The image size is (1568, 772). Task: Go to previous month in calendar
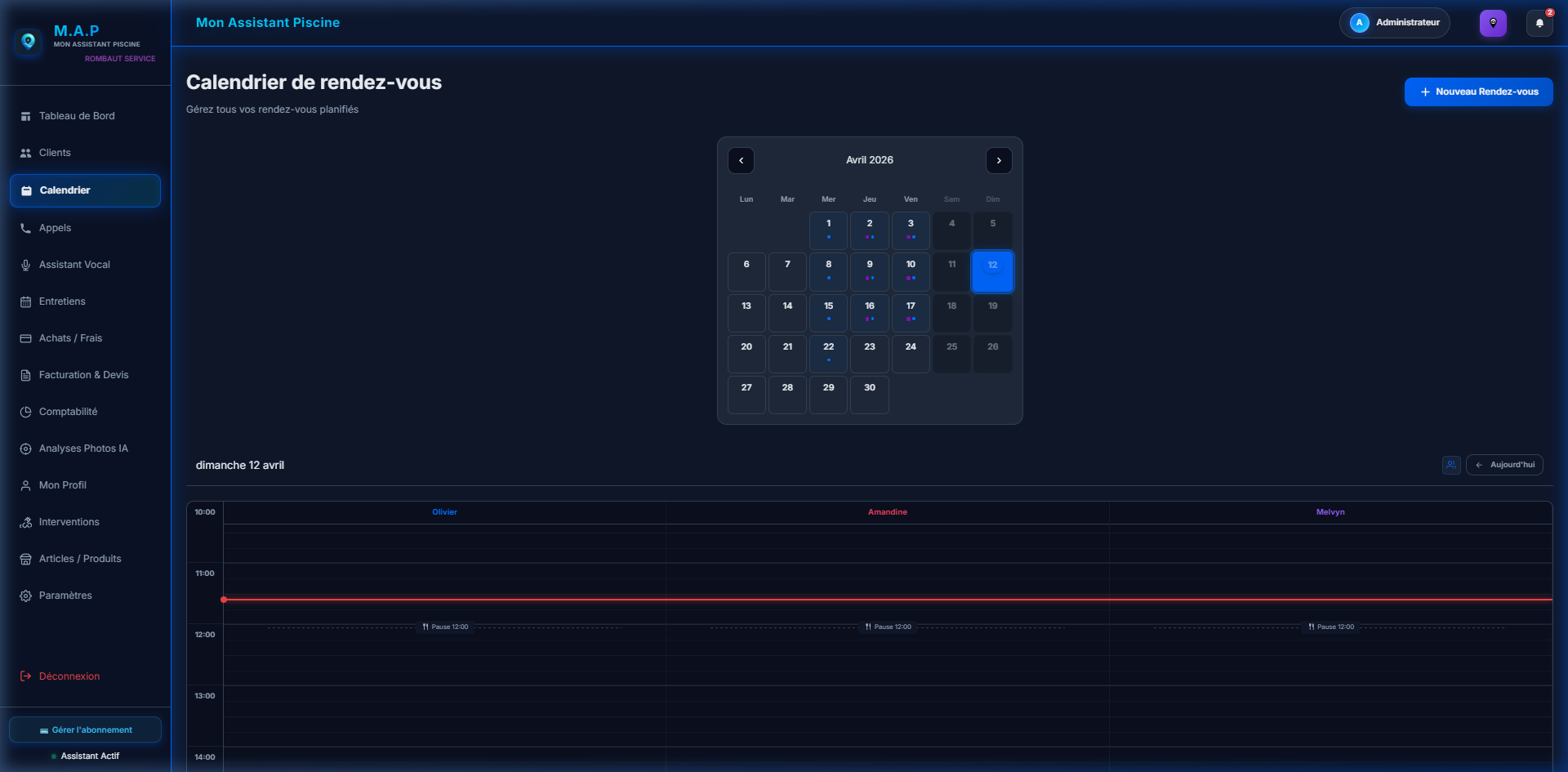click(x=741, y=161)
